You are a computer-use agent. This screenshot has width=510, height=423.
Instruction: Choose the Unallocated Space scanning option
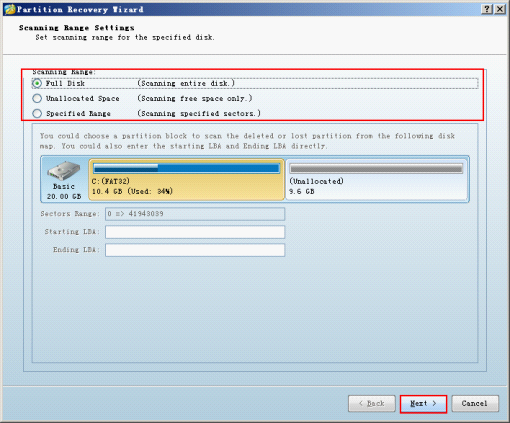point(37,98)
